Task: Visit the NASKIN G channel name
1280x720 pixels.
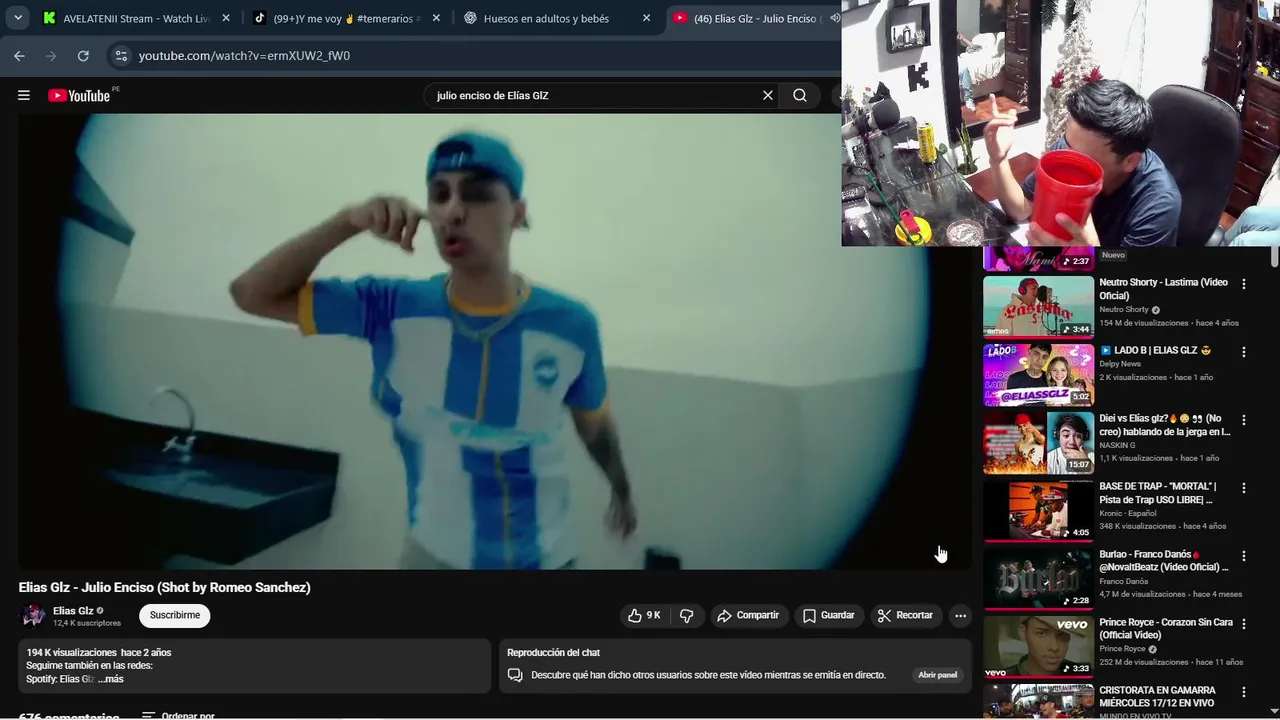Action: 1117,445
